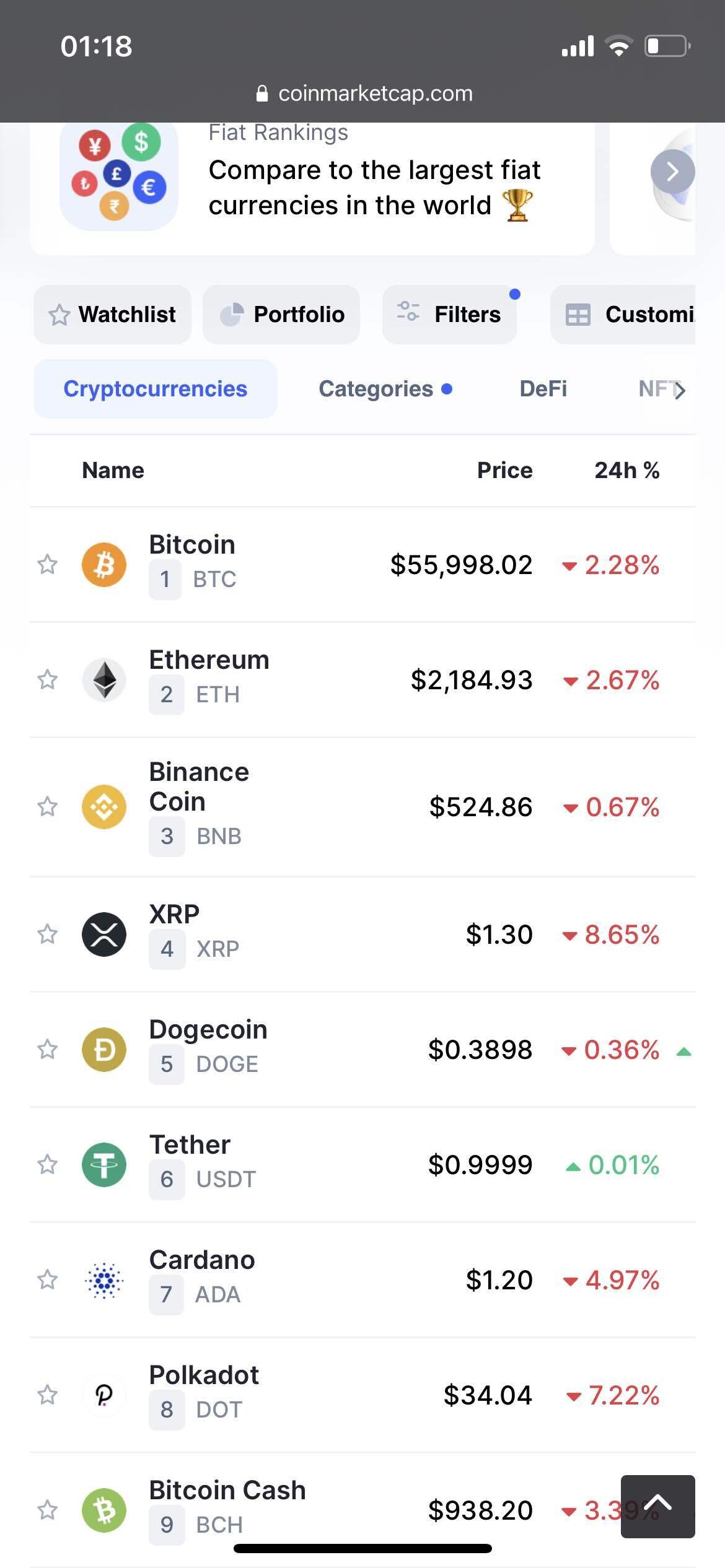Open the Filters options
725x1568 pixels.
tap(450, 315)
